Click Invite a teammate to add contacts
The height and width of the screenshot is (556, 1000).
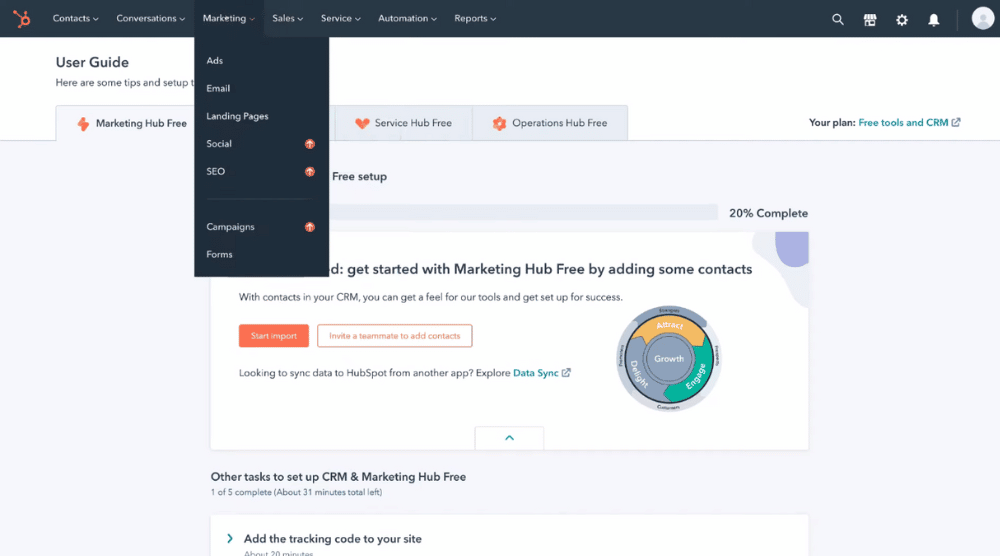pos(395,336)
